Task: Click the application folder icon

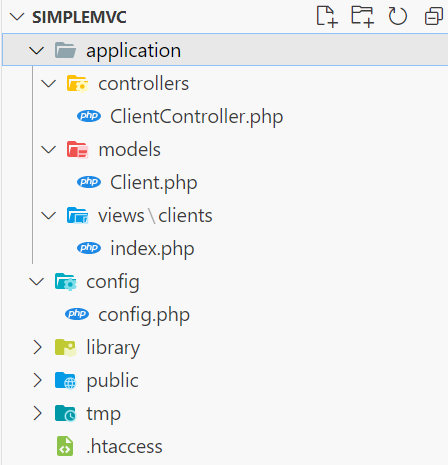Action: click(x=65, y=50)
